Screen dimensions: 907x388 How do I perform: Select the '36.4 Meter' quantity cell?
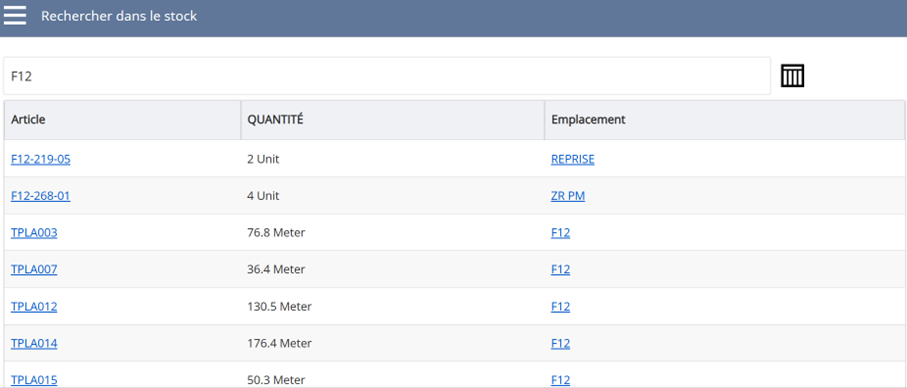click(393, 269)
